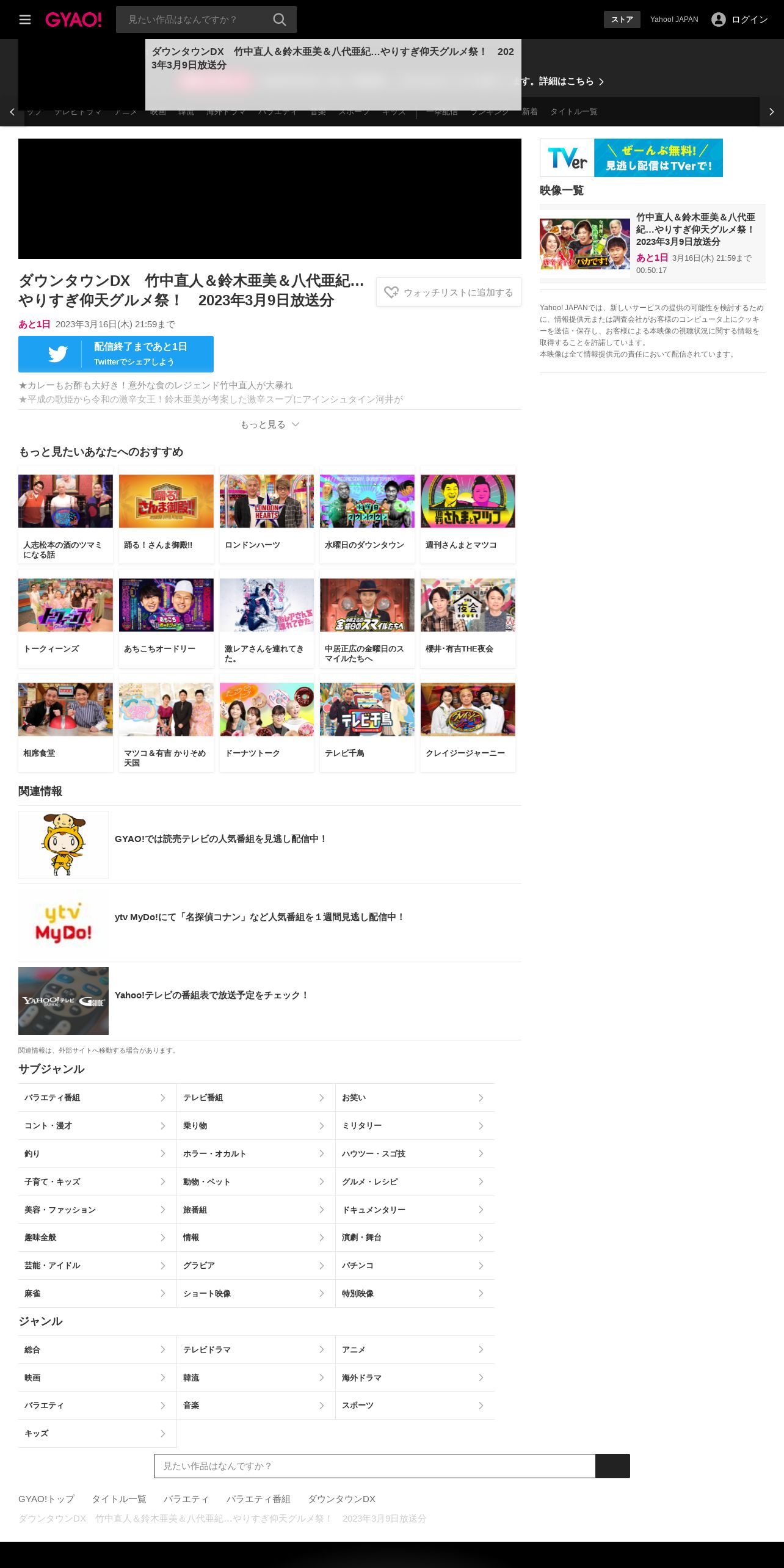This screenshot has width=784, height=1568.
Task: Open 人志松本の酒のツマミになる話 thumbnail
Action: [65, 501]
